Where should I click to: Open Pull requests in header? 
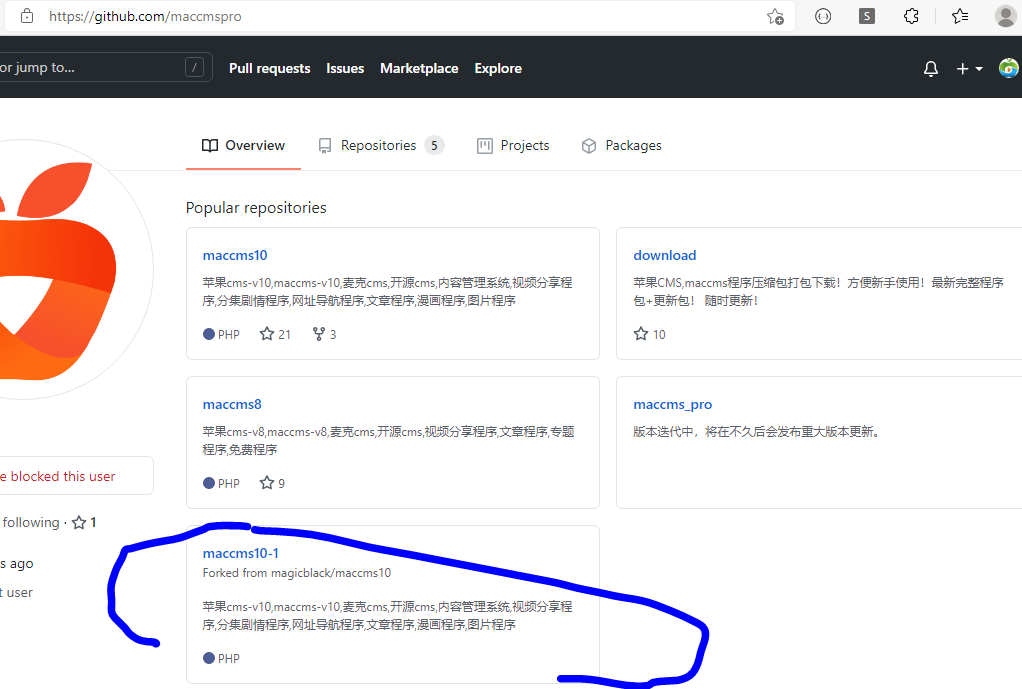click(x=269, y=68)
